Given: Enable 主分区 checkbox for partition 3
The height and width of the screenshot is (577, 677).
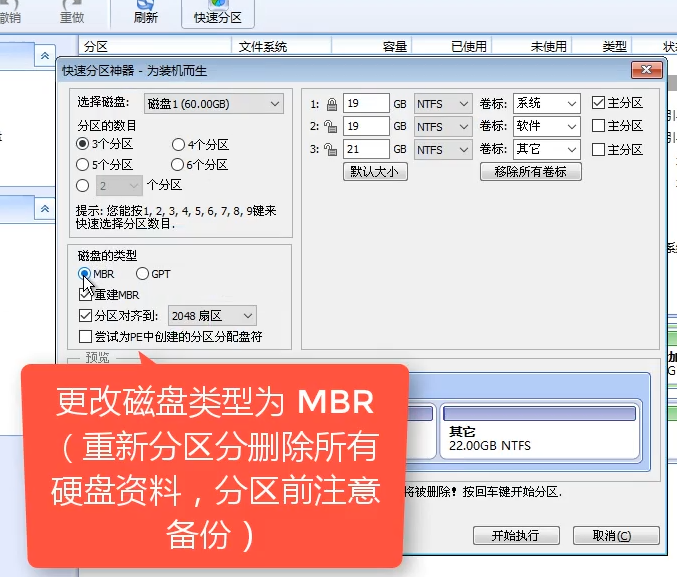Looking at the screenshot, I should click(598, 149).
